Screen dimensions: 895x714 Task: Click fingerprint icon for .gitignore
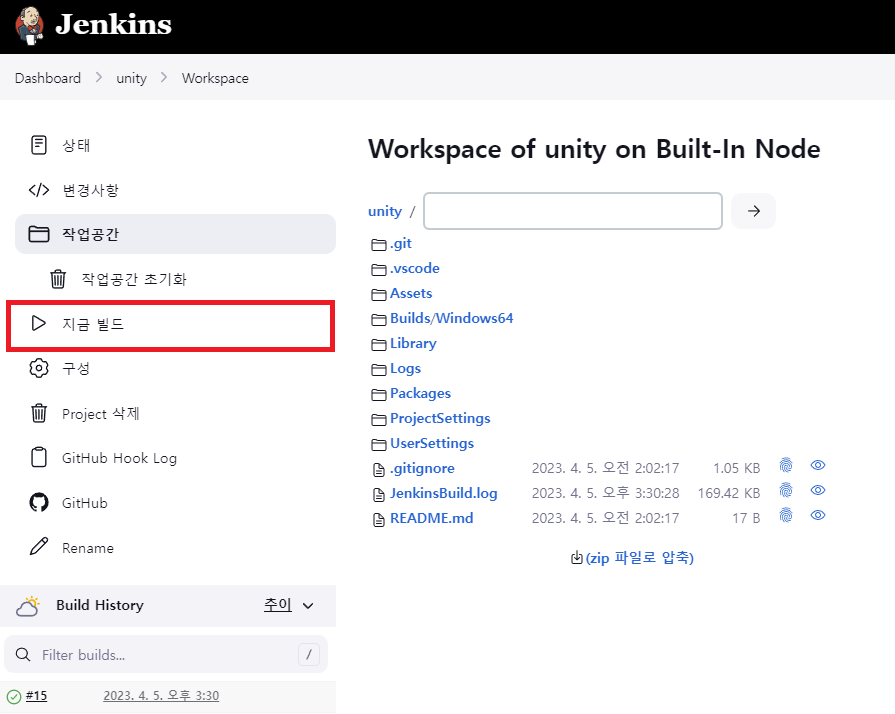pos(786,465)
